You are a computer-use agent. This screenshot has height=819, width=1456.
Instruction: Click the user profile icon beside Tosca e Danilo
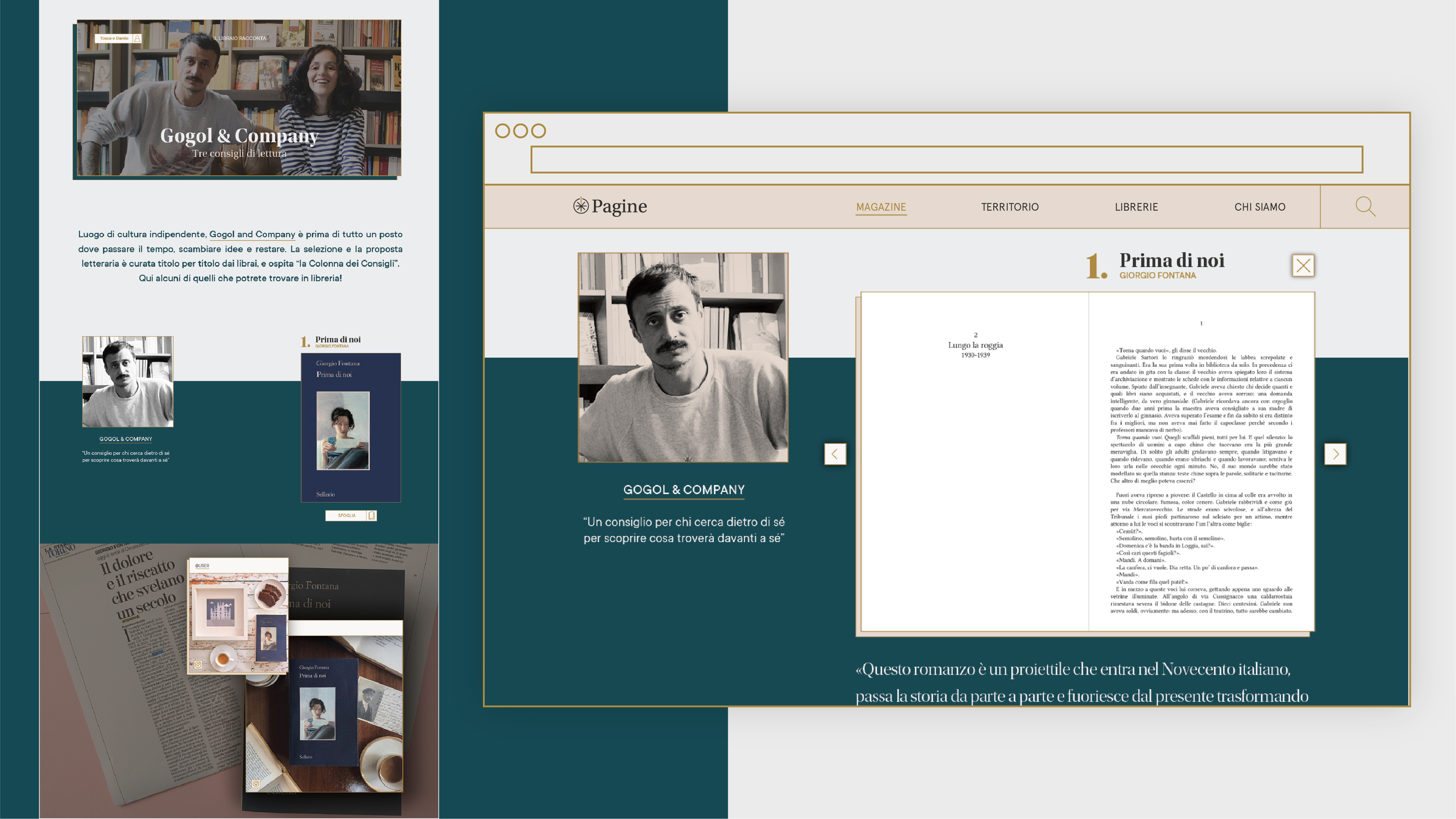137,39
